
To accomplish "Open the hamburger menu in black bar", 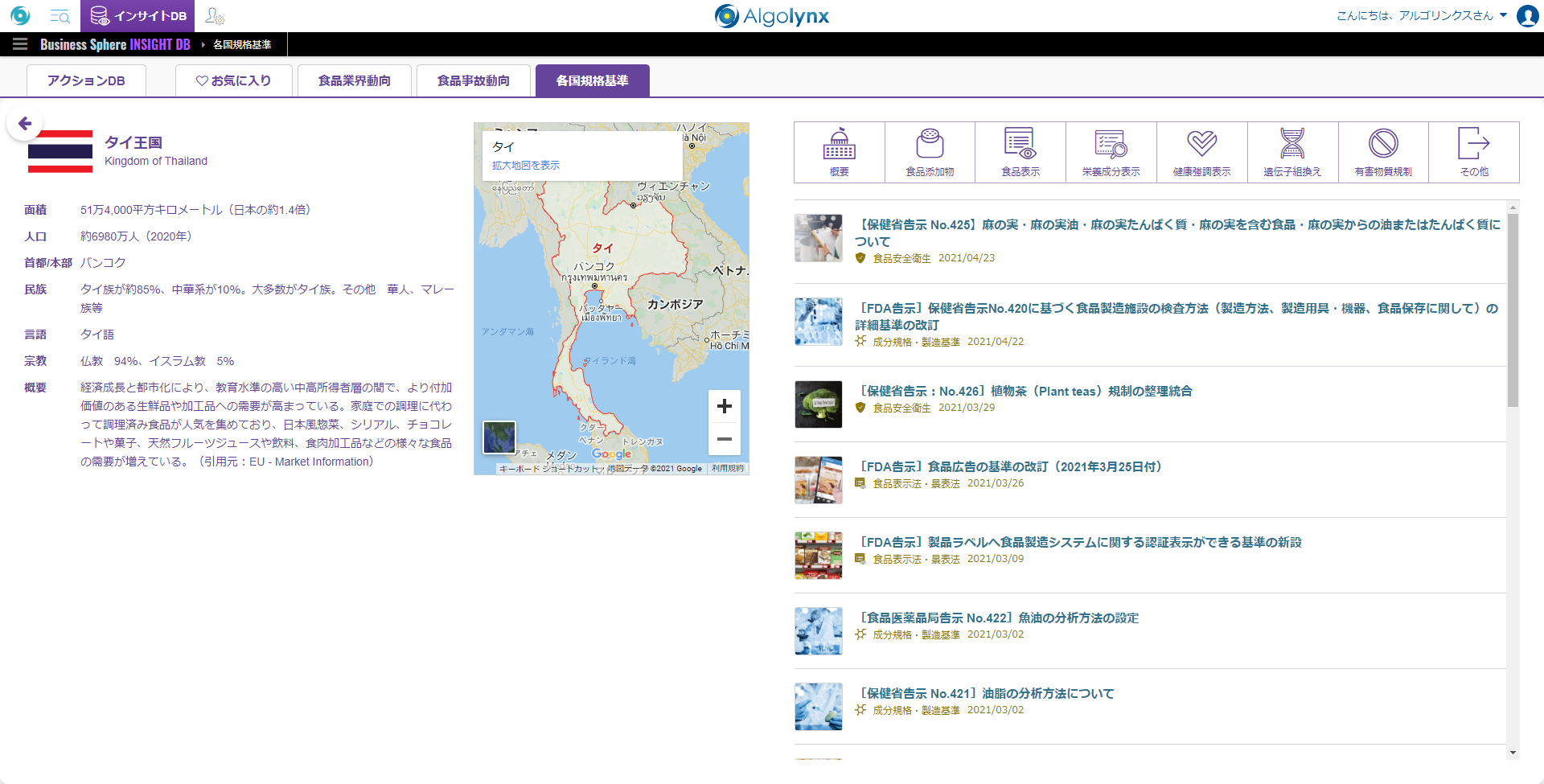I will coord(20,44).
